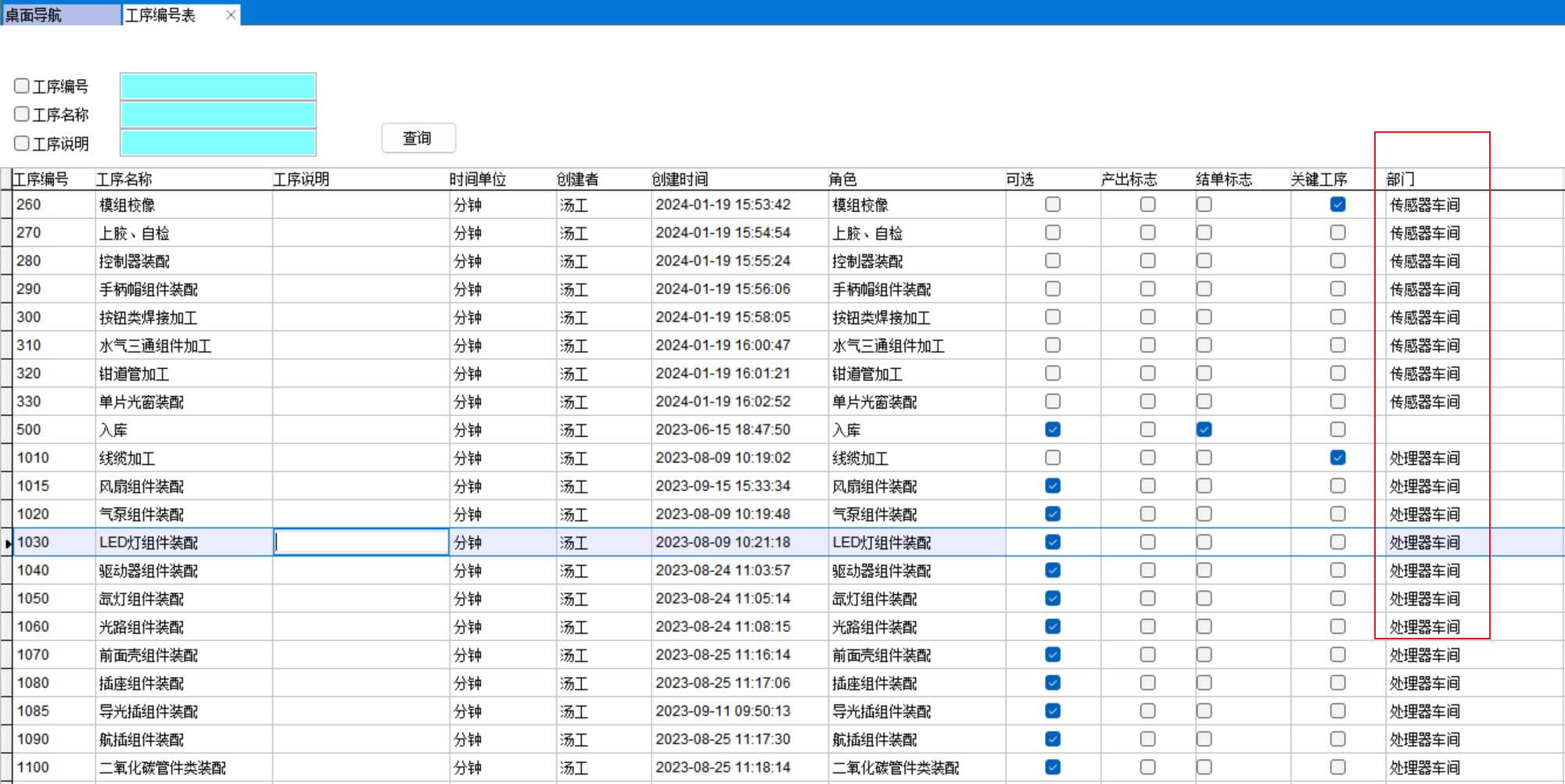
Task: Click the 工序编号 search input field
Action: [x=217, y=86]
